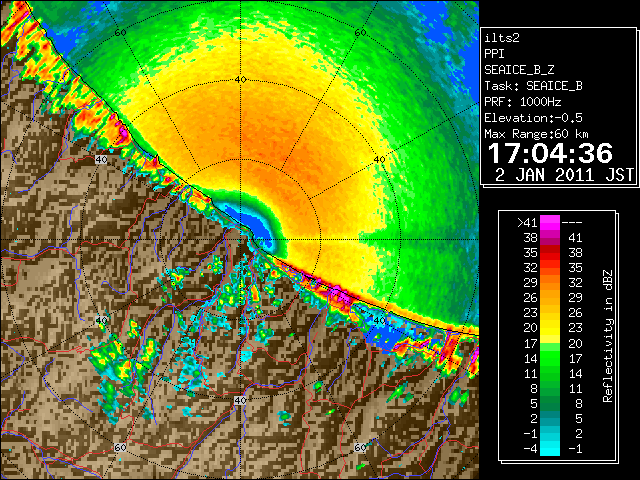The width and height of the screenshot is (640, 480).
Task: Select the "Elevation:-0.5" entry
Action: point(533,118)
